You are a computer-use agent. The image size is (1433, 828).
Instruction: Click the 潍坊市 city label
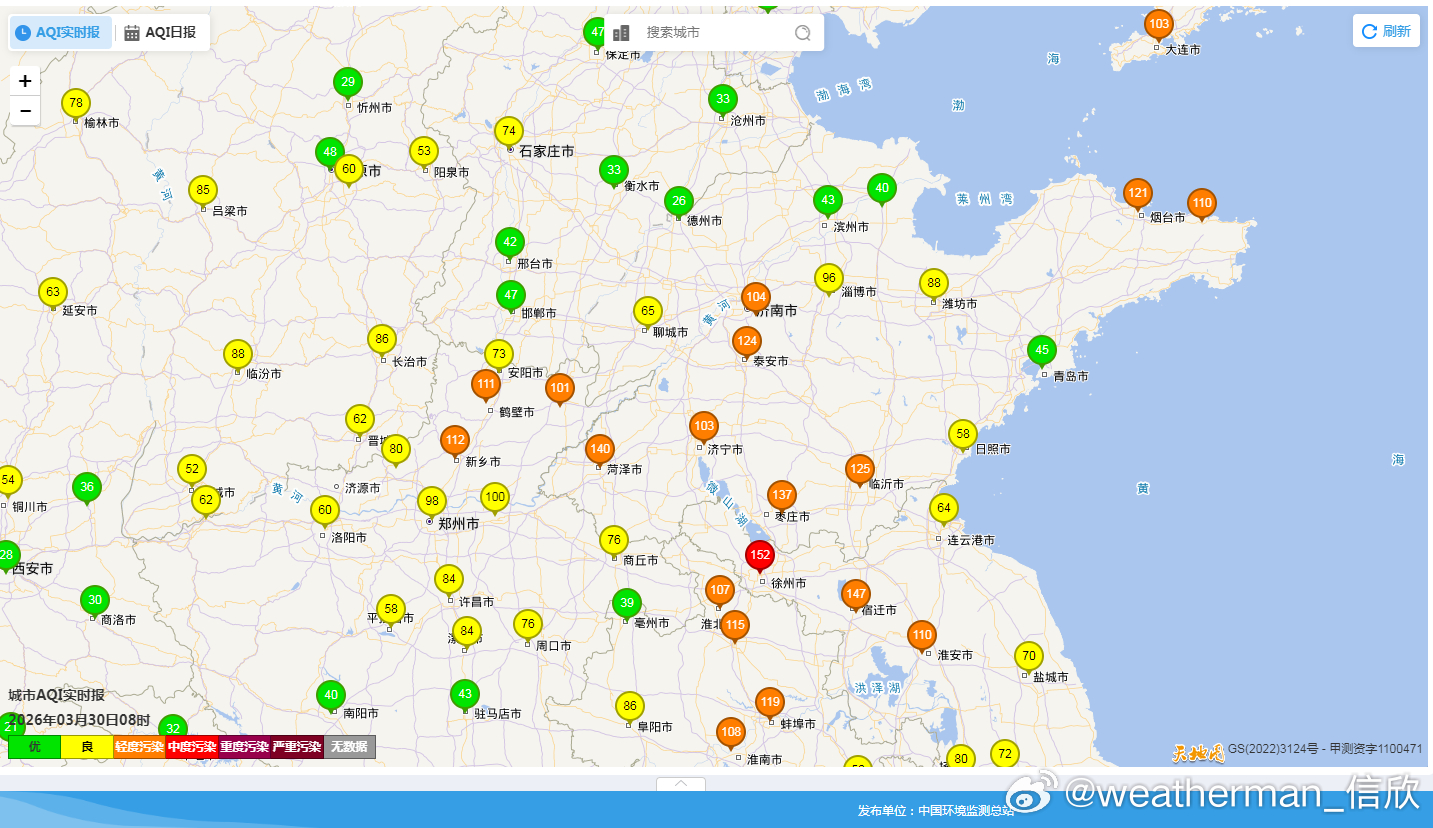tap(959, 304)
